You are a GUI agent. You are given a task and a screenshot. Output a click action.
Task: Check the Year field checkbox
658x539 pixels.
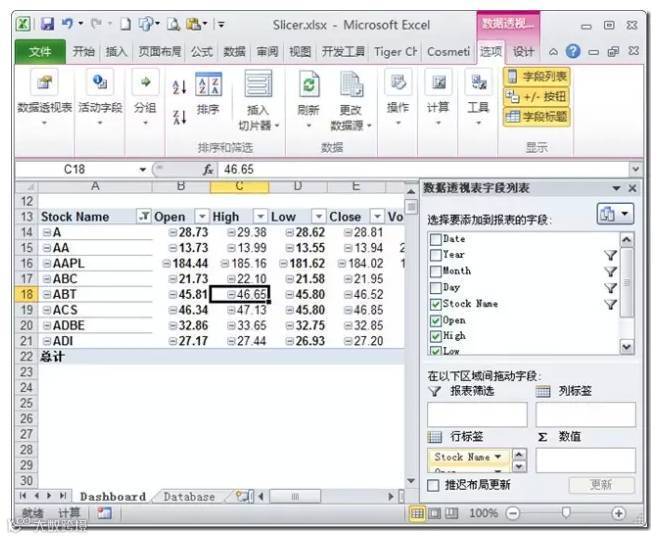(x=436, y=255)
